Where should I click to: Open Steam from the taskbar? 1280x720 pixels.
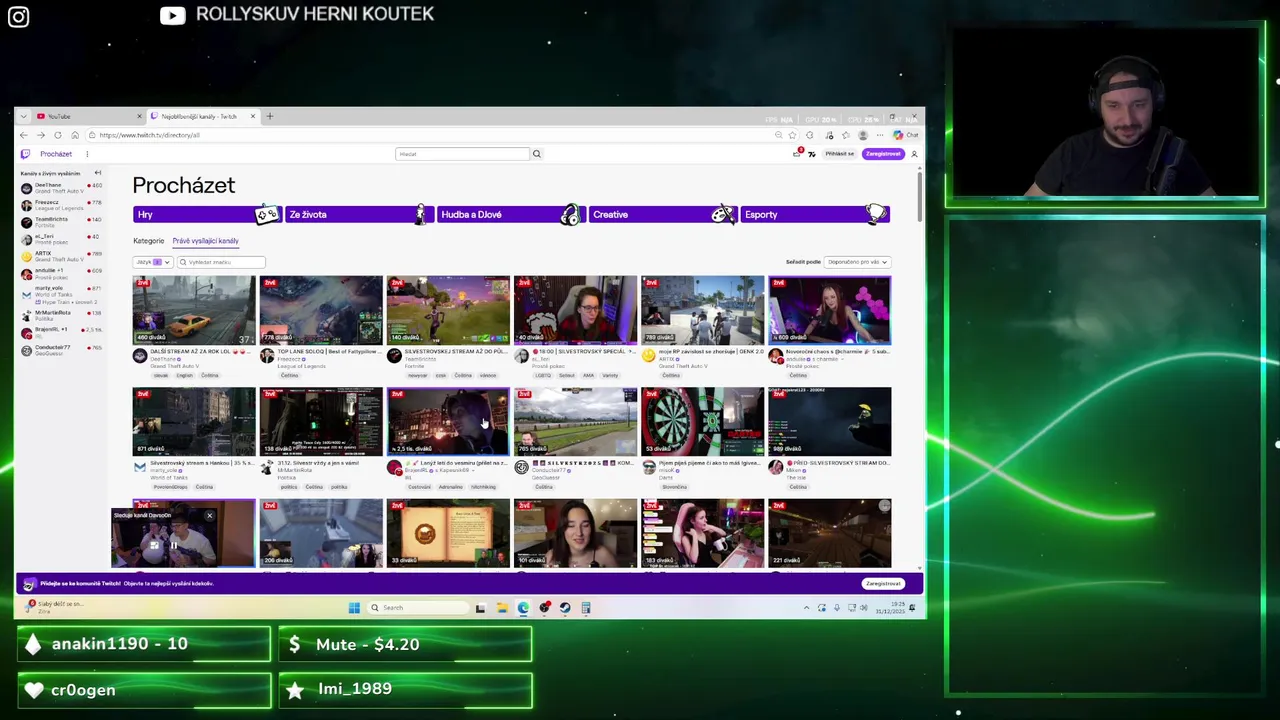tap(565, 607)
